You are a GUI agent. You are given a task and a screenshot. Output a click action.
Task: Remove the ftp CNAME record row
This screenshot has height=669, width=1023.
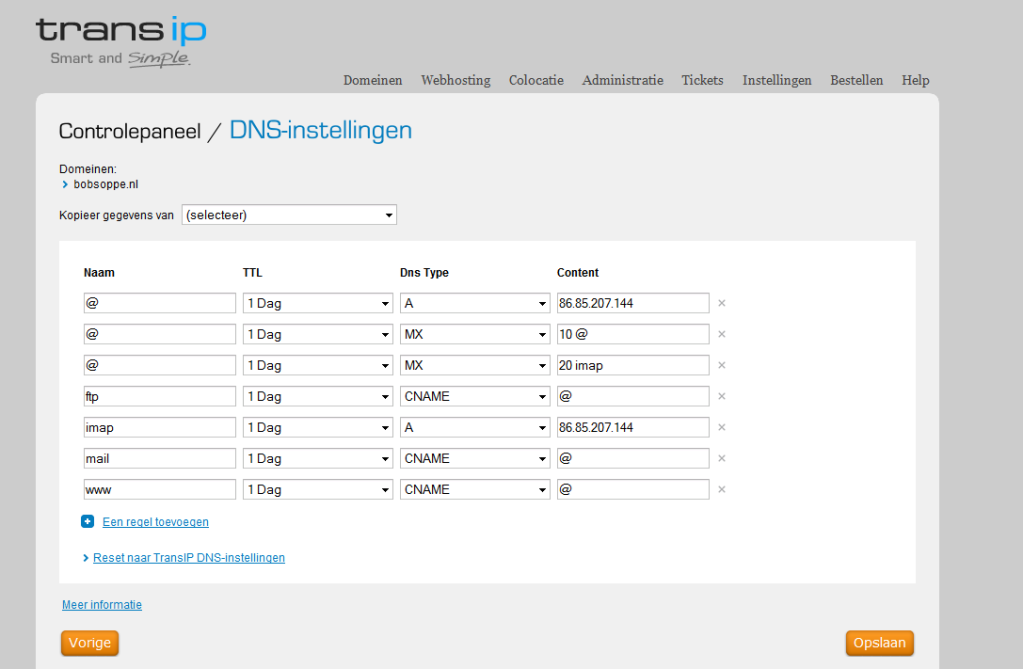[721, 396]
